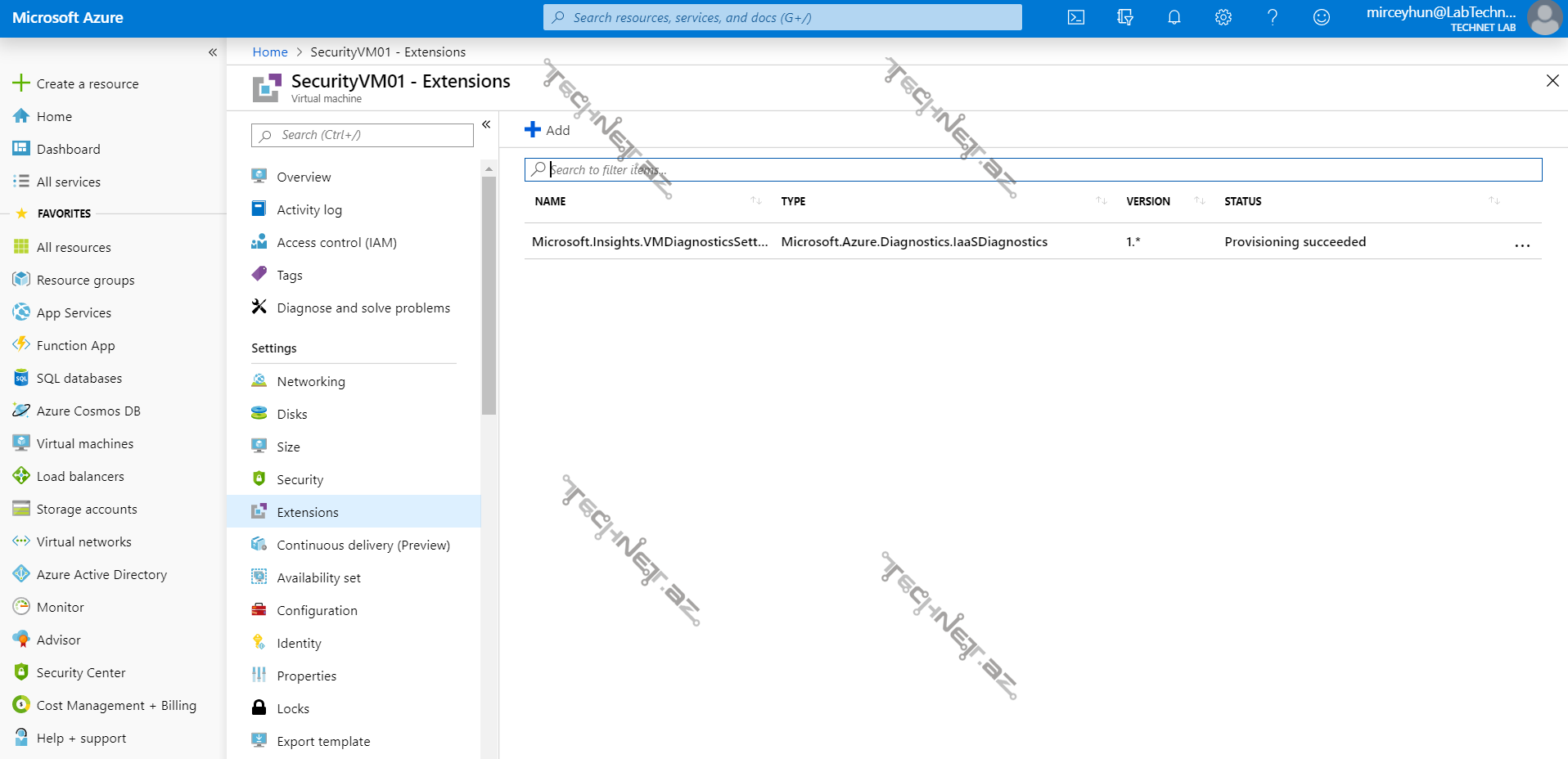Image resolution: width=1568 pixels, height=759 pixels.
Task: Open Networking in the Settings menu
Action: (x=310, y=381)
